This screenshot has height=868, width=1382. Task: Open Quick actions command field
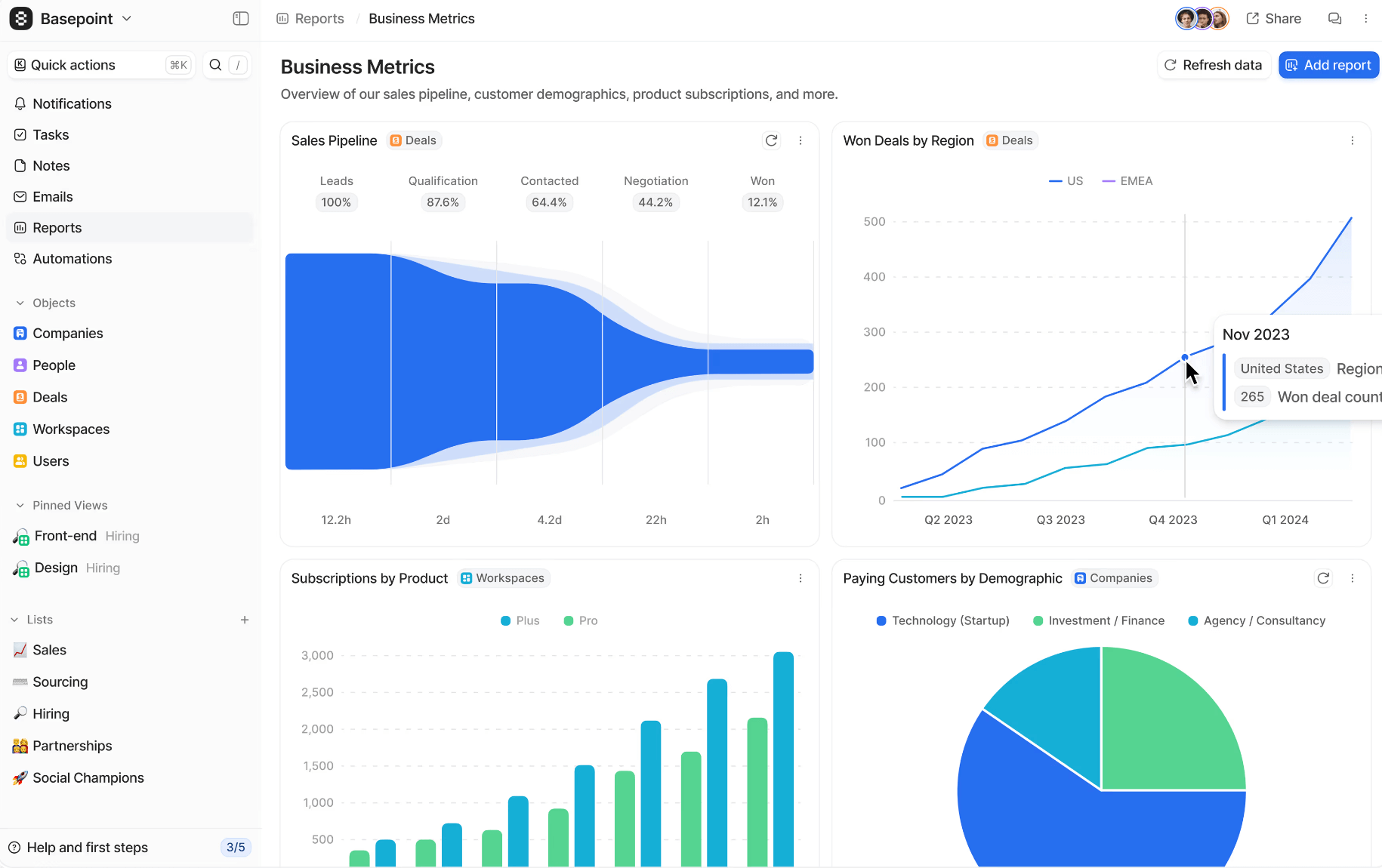101,65
